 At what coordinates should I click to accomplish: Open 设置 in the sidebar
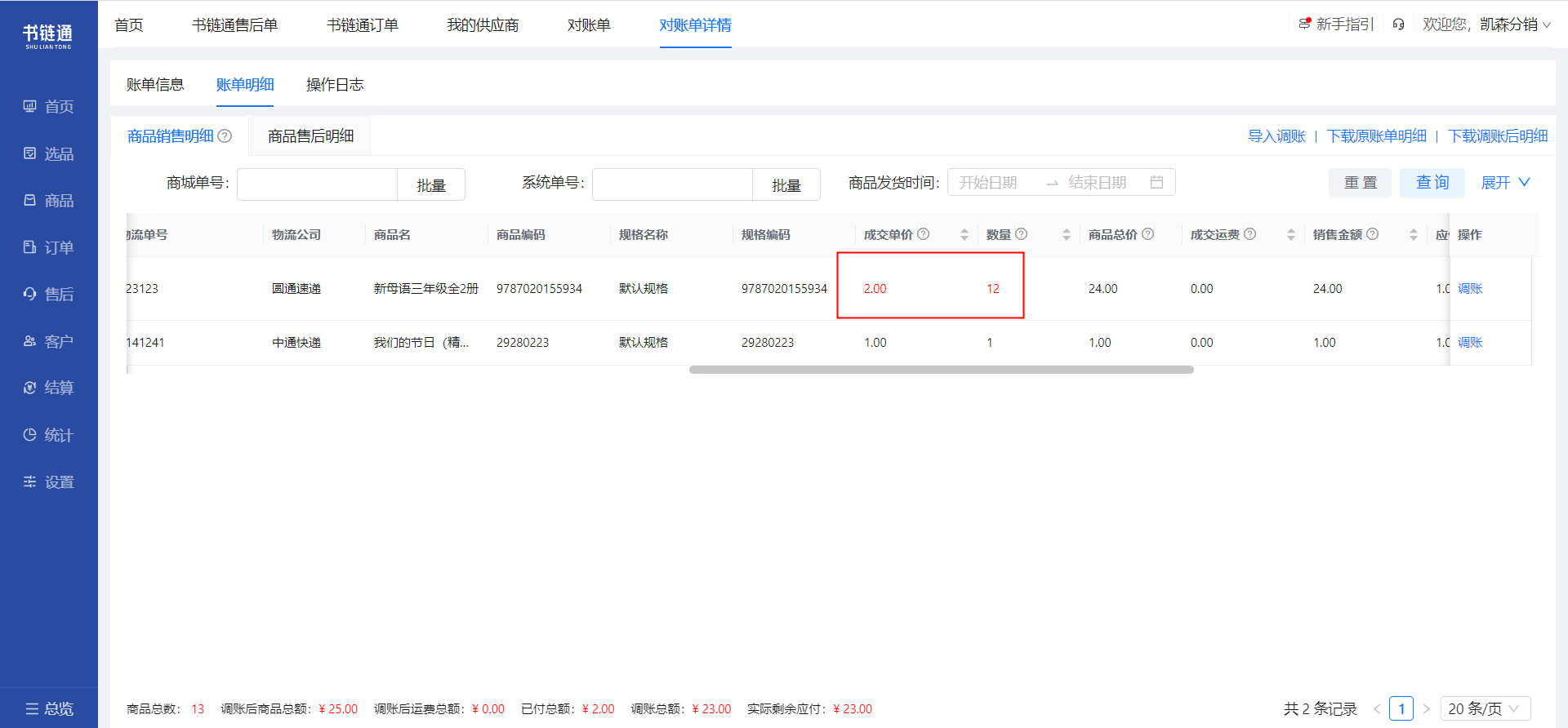[x=49, y=482]
